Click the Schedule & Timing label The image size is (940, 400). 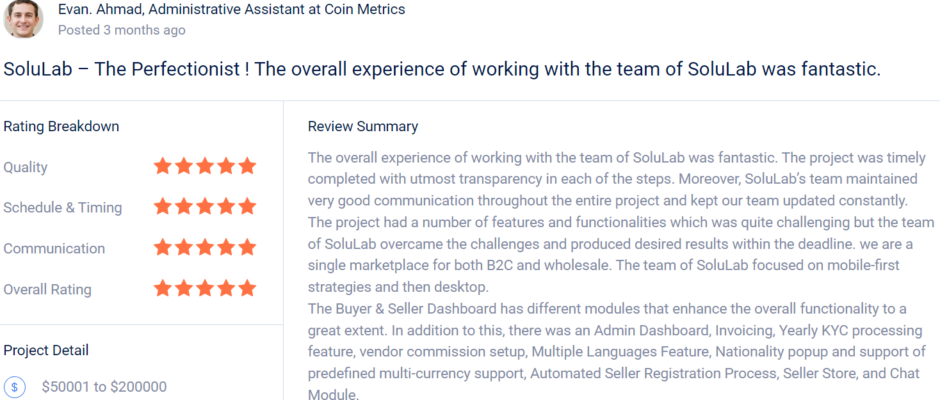point(63,208)
